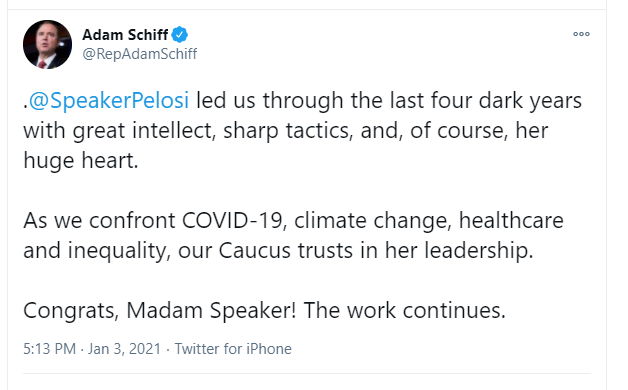Image resolution: width=628 pixels, height=390 pixels.
Task: Click the sentence "The work continues."
Action: click(405, 310)
